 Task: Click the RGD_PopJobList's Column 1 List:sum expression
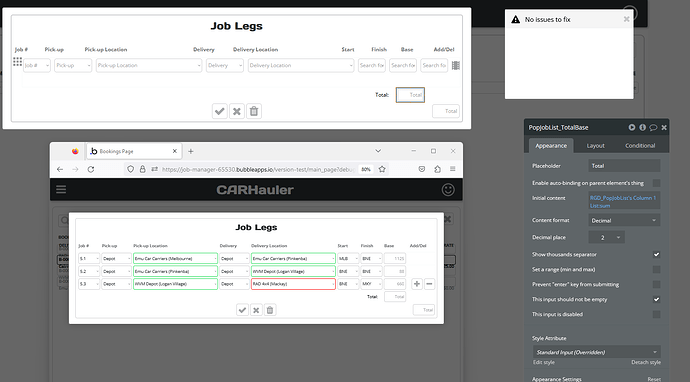(624, 202)
